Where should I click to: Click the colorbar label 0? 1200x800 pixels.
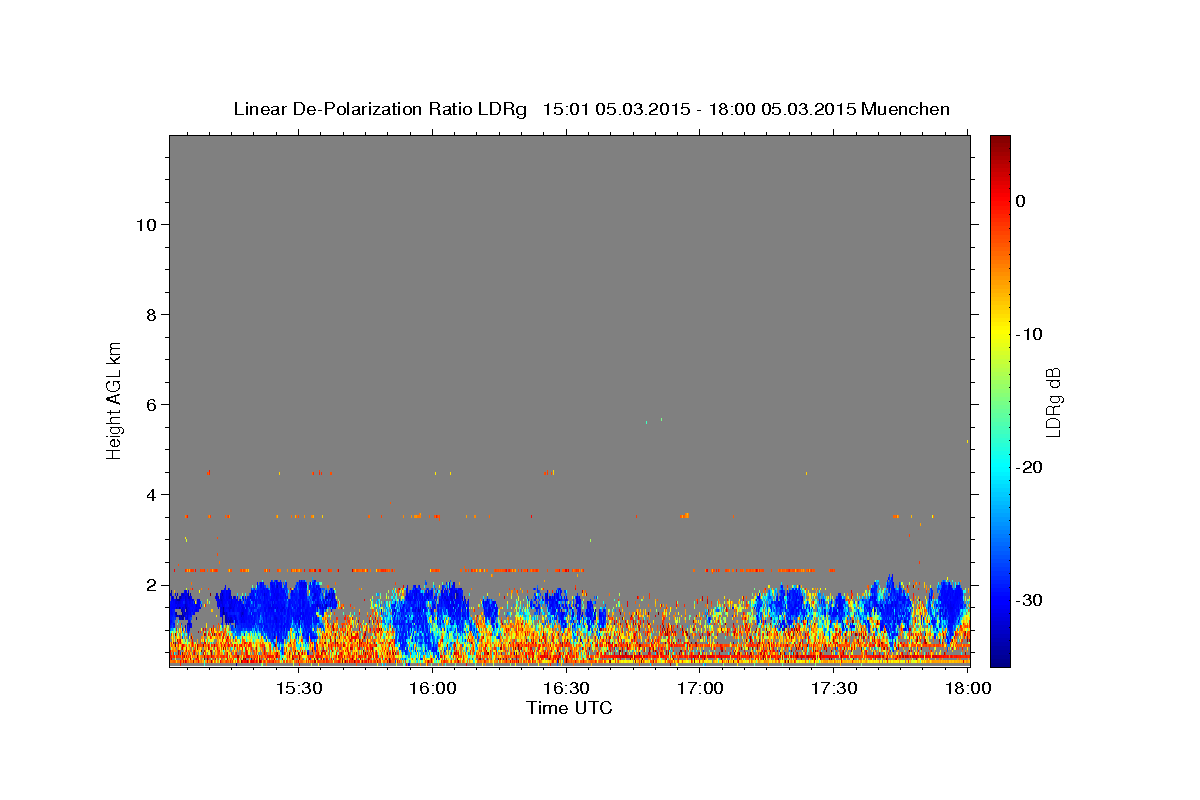click(x=1020, y=201)
